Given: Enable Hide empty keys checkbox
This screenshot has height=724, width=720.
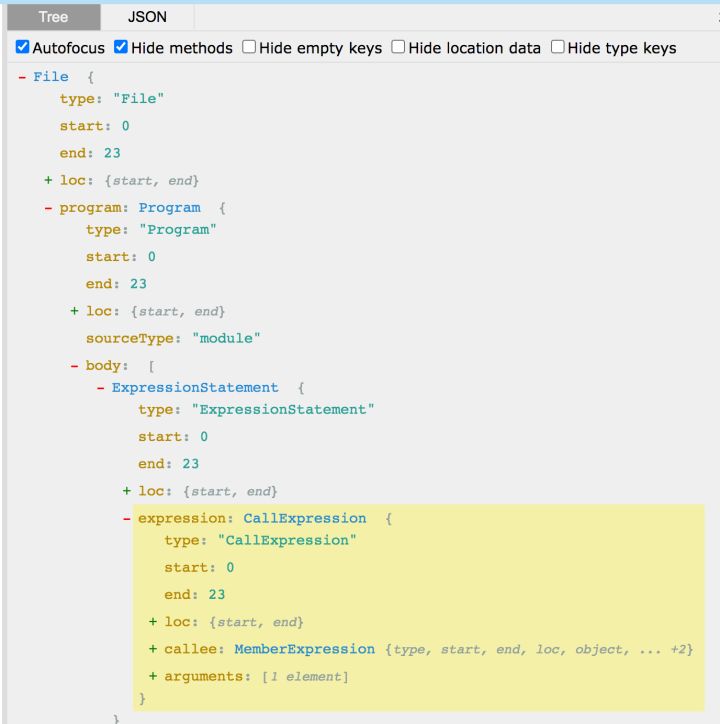Looking at the screenshot, I should (x=249, y=47).
